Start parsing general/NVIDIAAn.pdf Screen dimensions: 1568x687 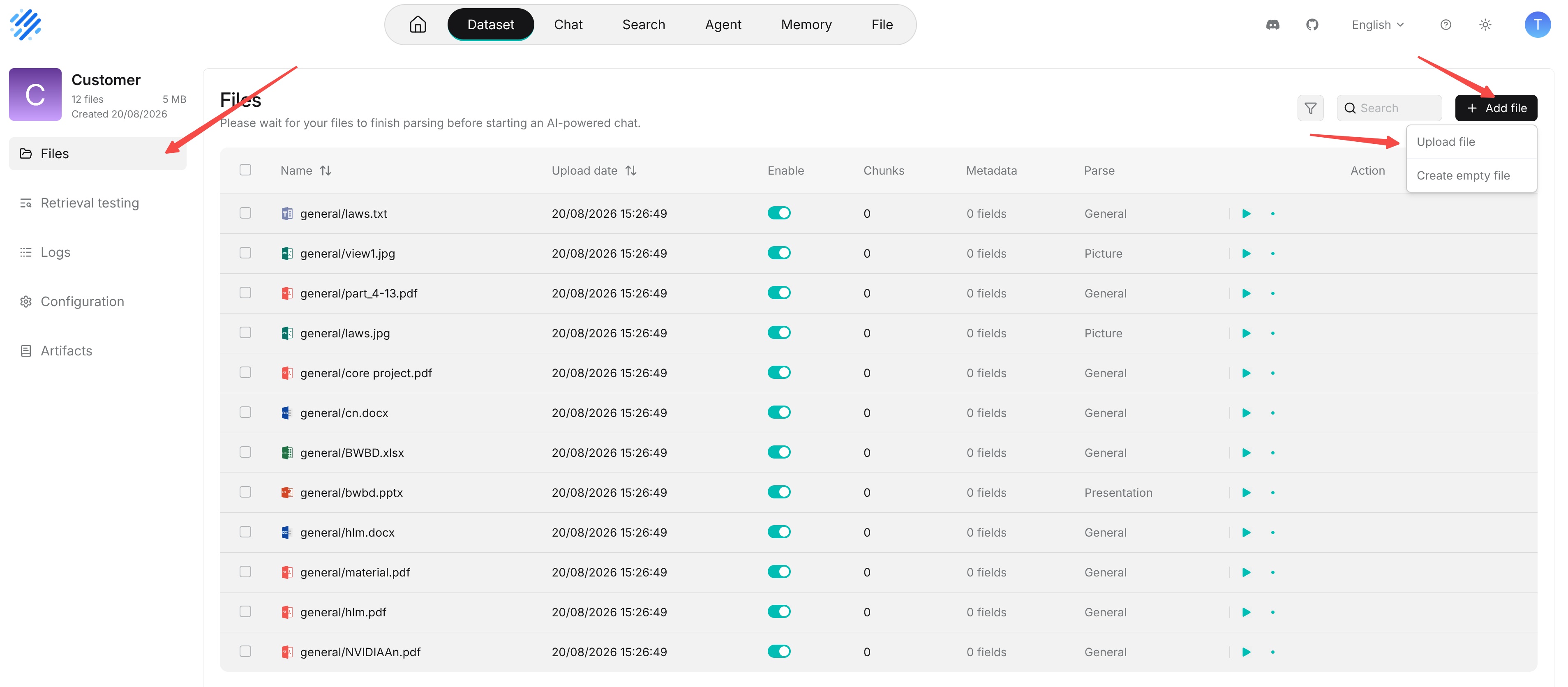(1246, 652)
